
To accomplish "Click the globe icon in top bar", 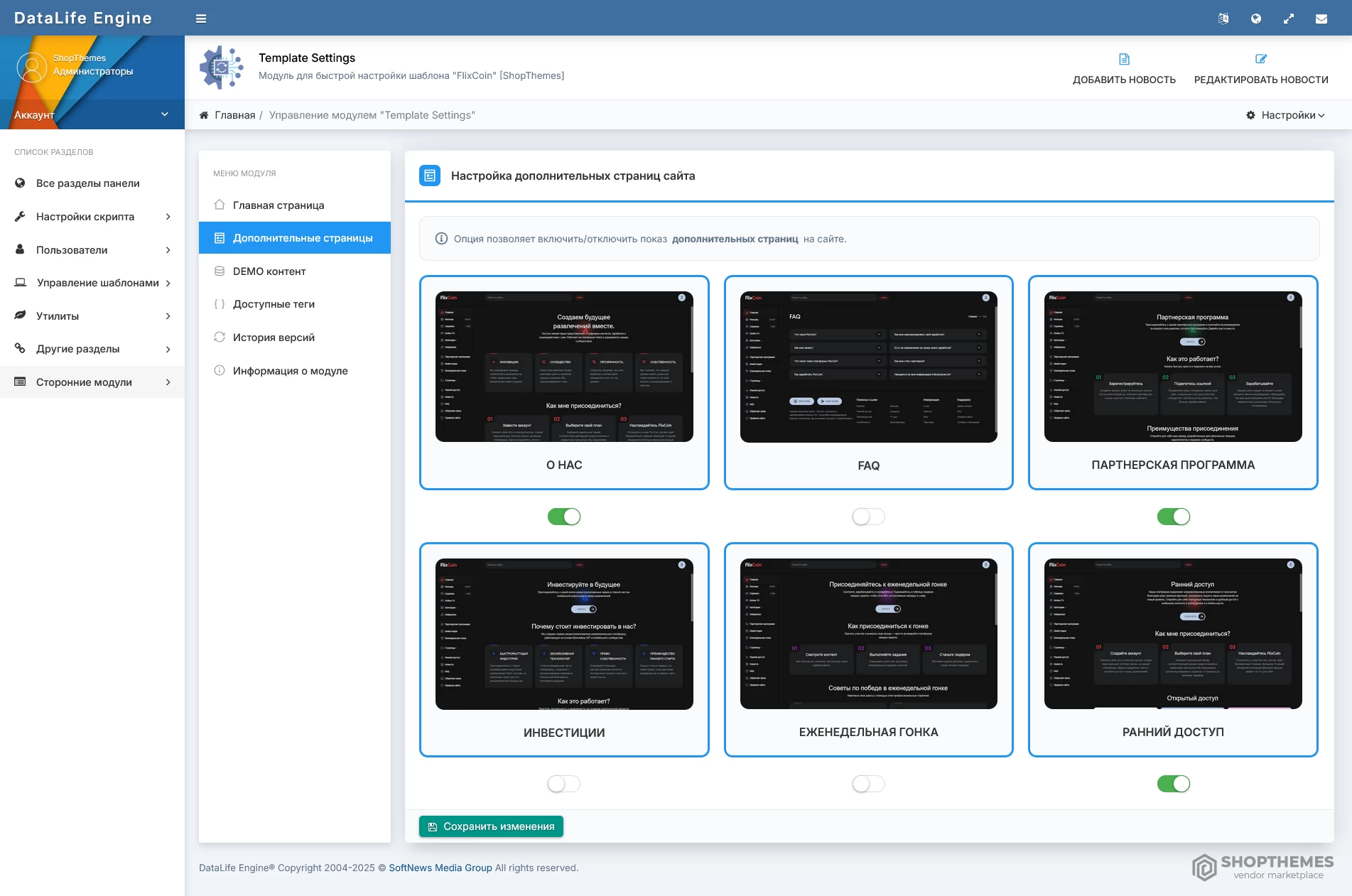I will [1255, 18].
